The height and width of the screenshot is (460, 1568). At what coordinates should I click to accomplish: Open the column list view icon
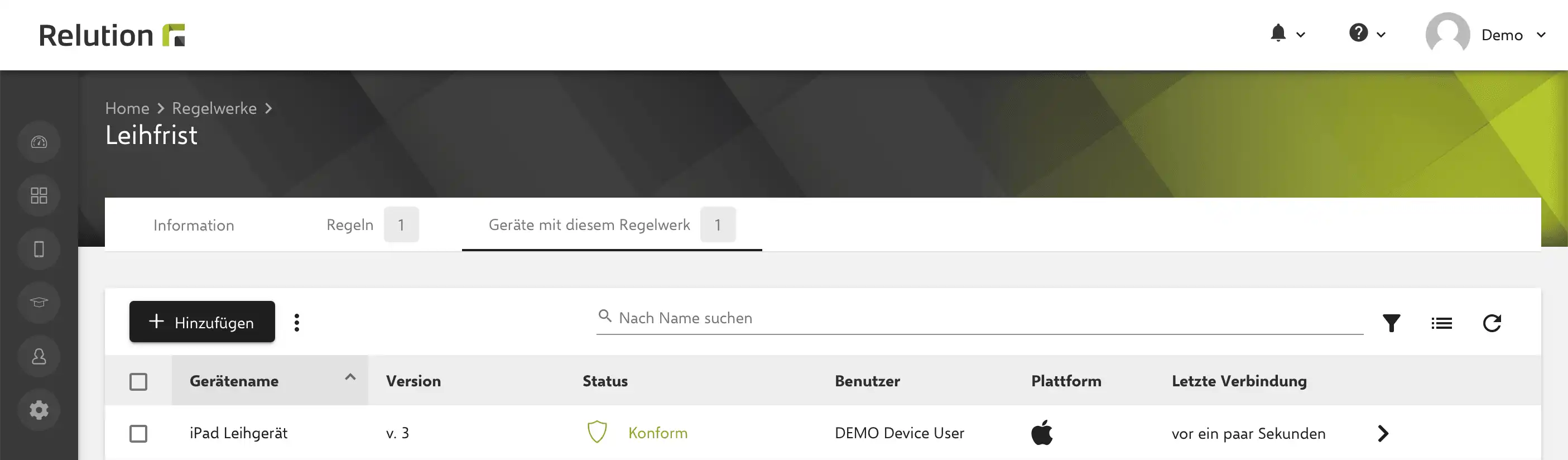[x=1441, y=323]
